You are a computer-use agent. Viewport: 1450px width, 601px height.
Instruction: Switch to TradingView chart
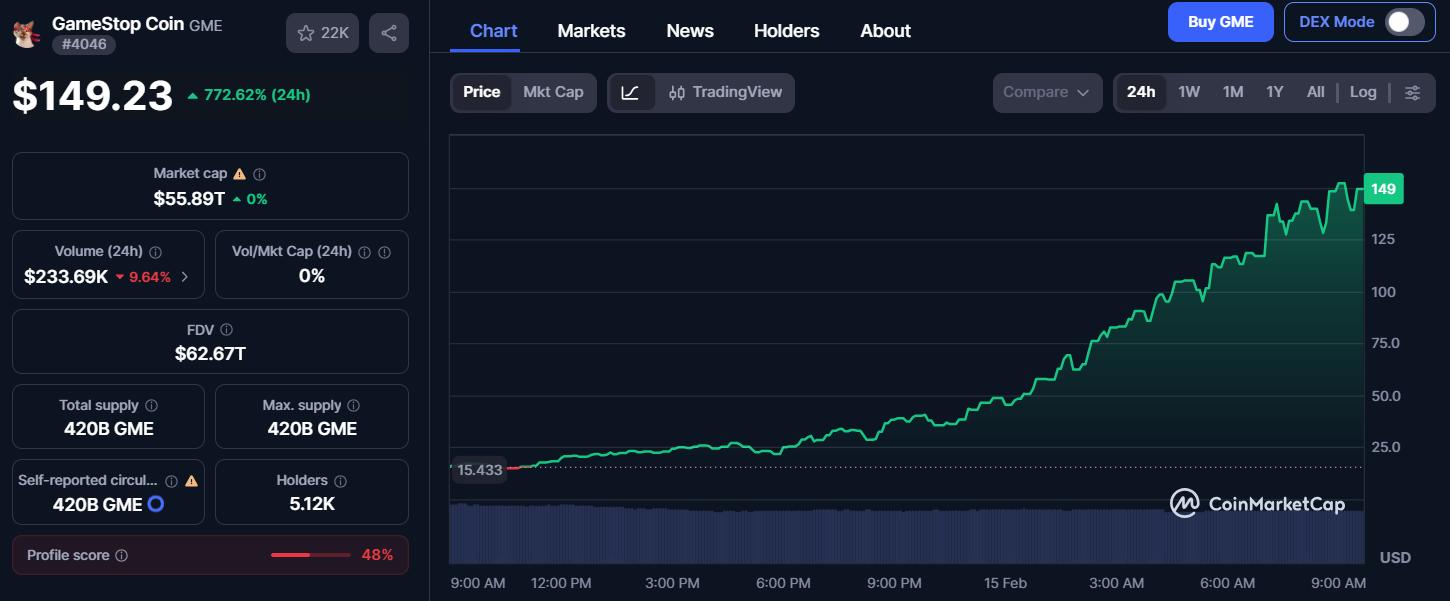tap(725, 92)
